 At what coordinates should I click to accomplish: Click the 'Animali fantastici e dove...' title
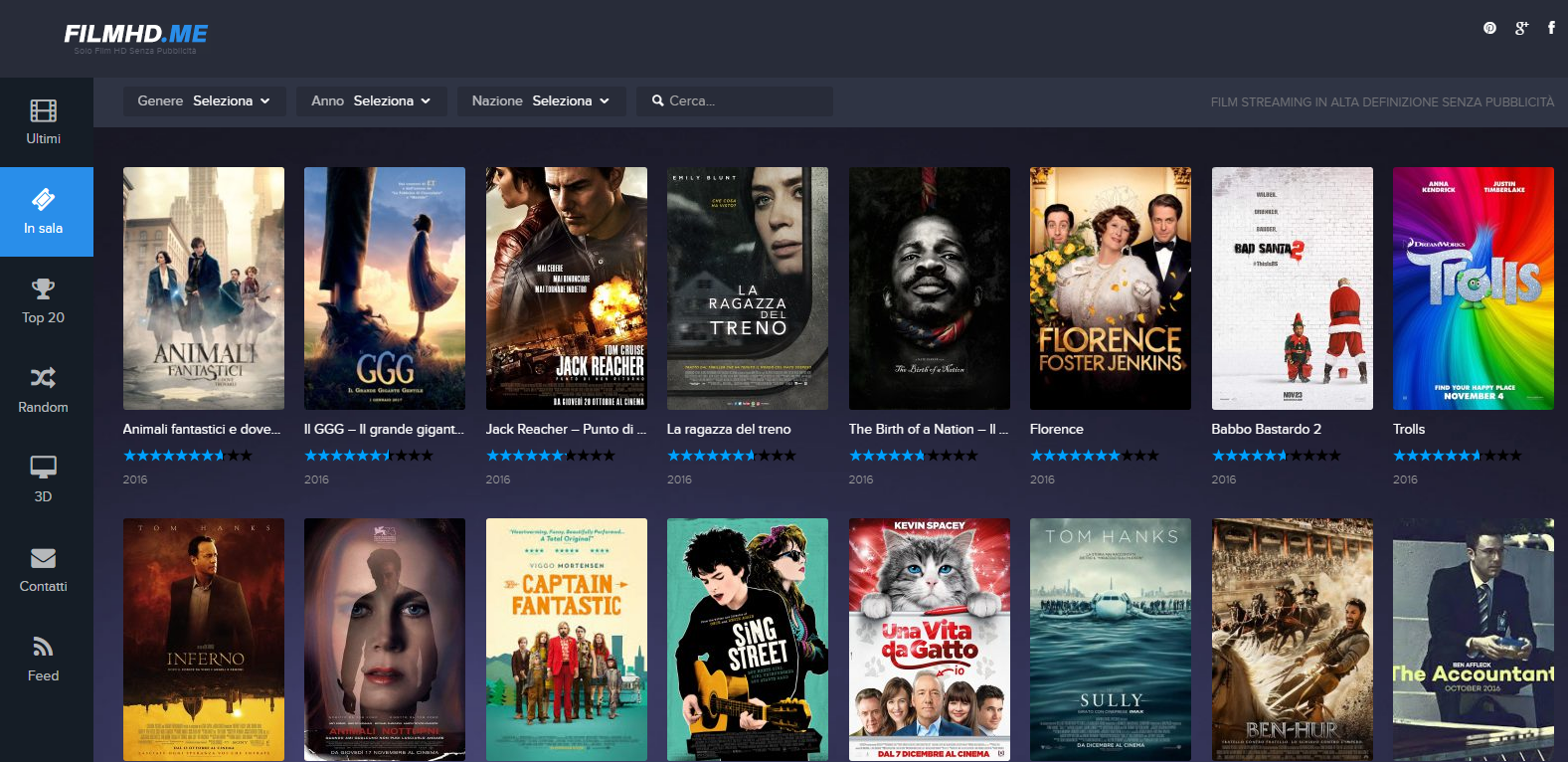coord(203,429)
